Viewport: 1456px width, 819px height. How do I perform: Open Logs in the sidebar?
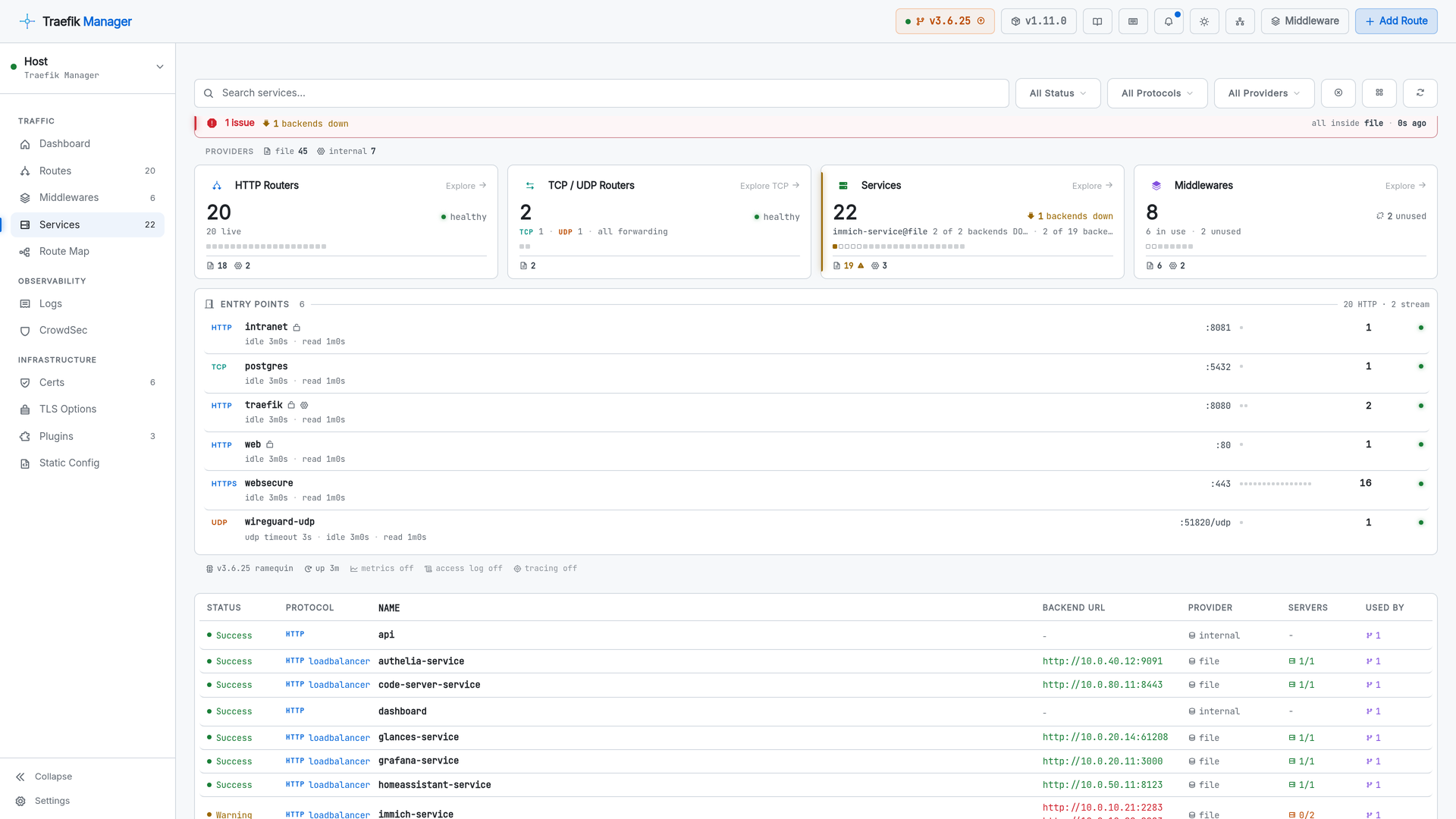tap(88, 304)
